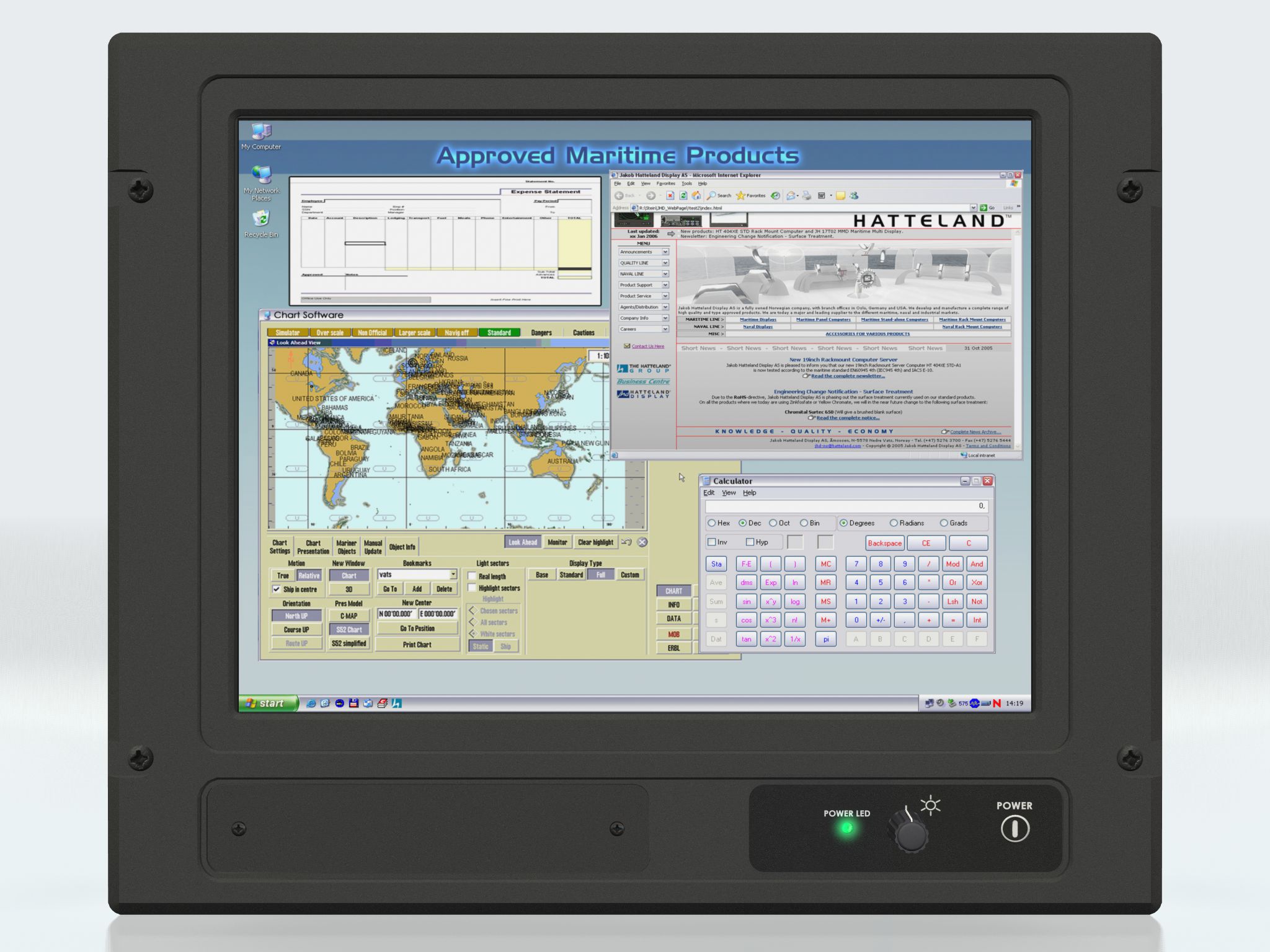Open the NAVAL LINE dropdown in website menu

coord(665,274)
